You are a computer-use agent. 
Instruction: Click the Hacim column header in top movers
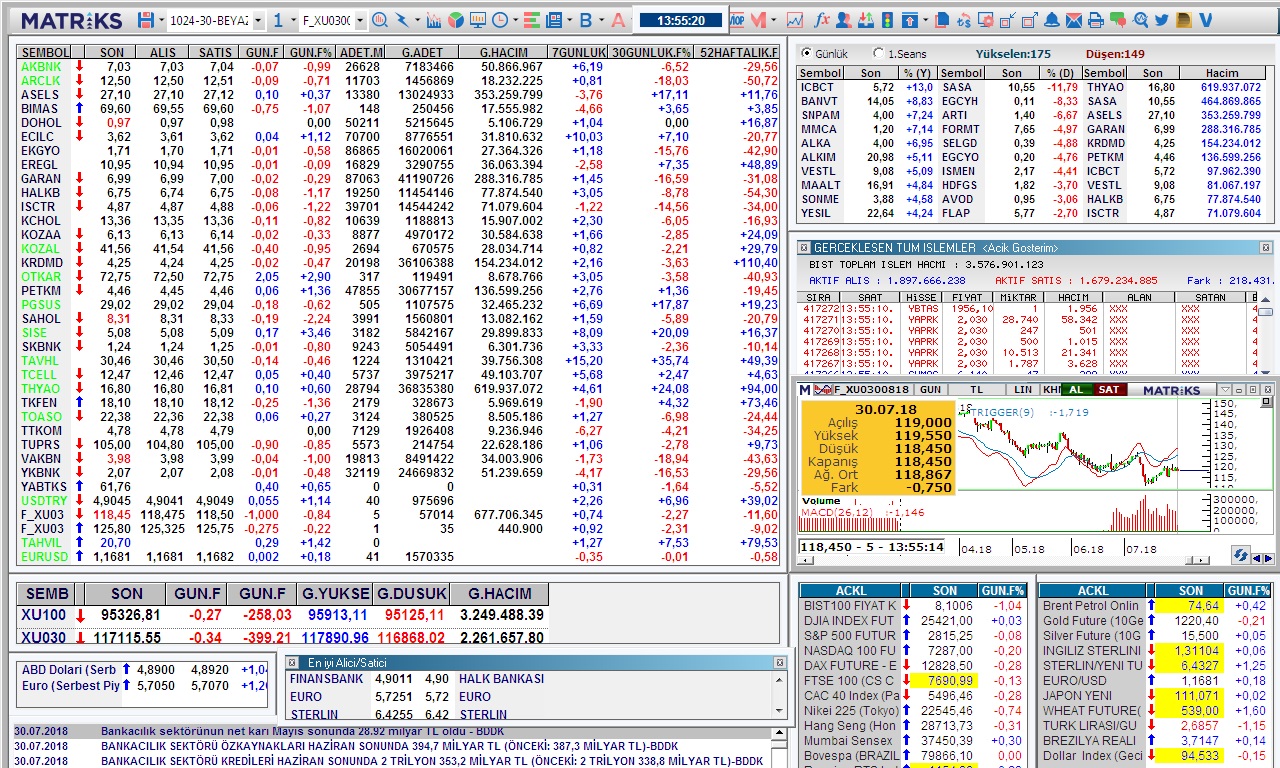(1222, 73)
